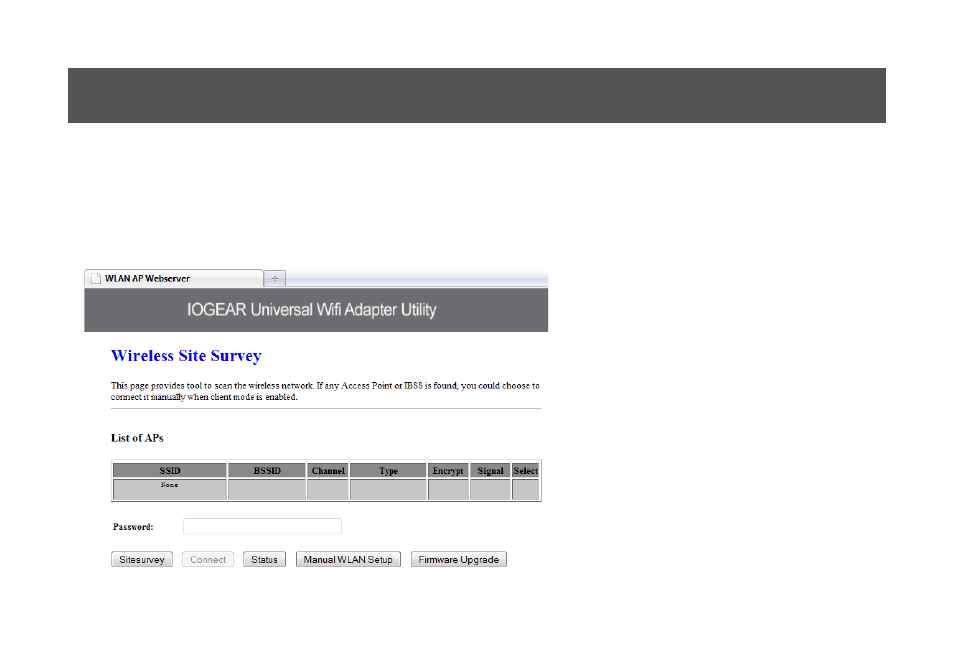Click the Signal column header
This screenshot has width=954, height=664.
(x=490, y=470)
